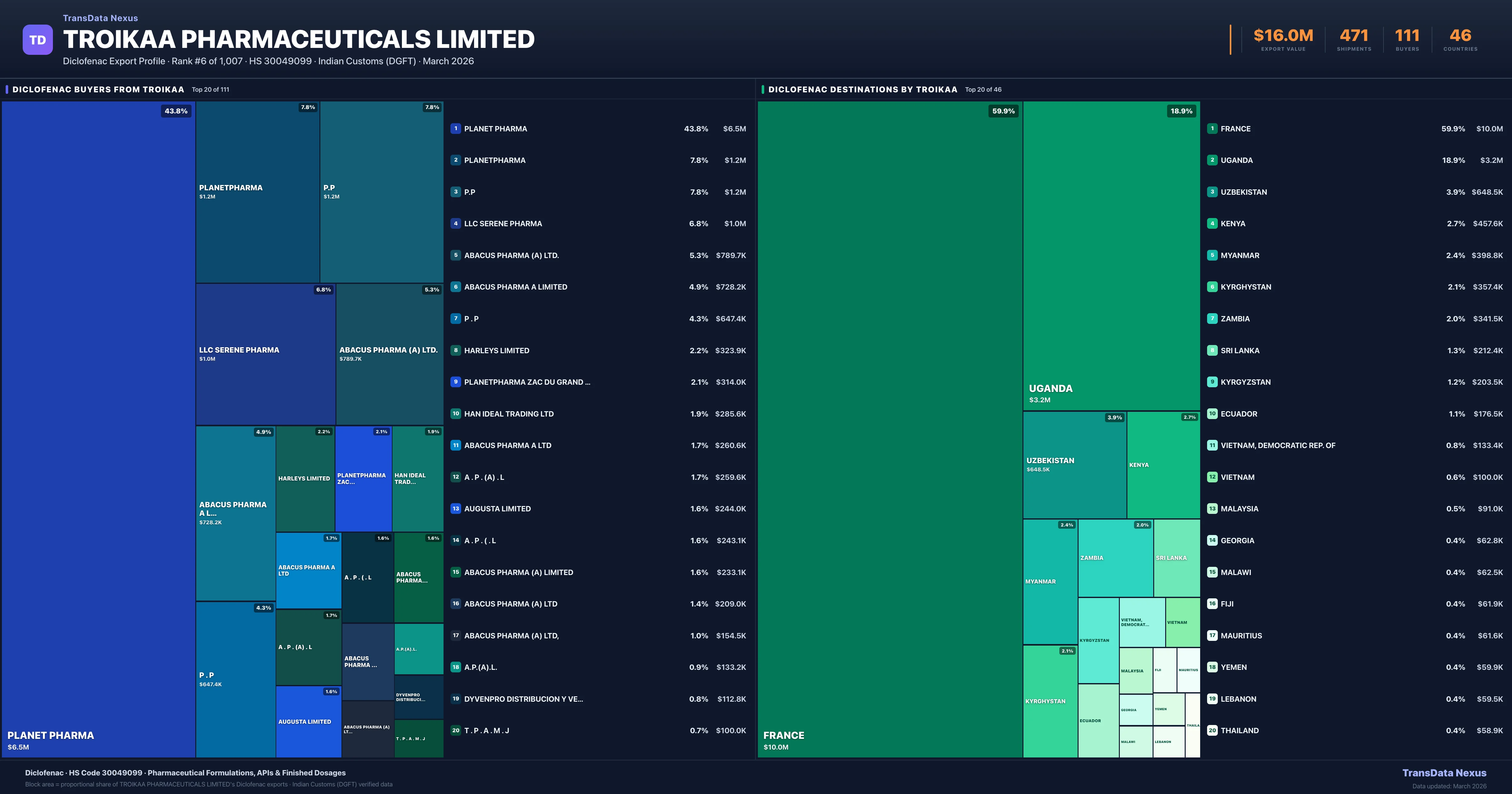Click the rank 2 badge beside UGANDA
1512x794 pixels.
click(1212, 160)
